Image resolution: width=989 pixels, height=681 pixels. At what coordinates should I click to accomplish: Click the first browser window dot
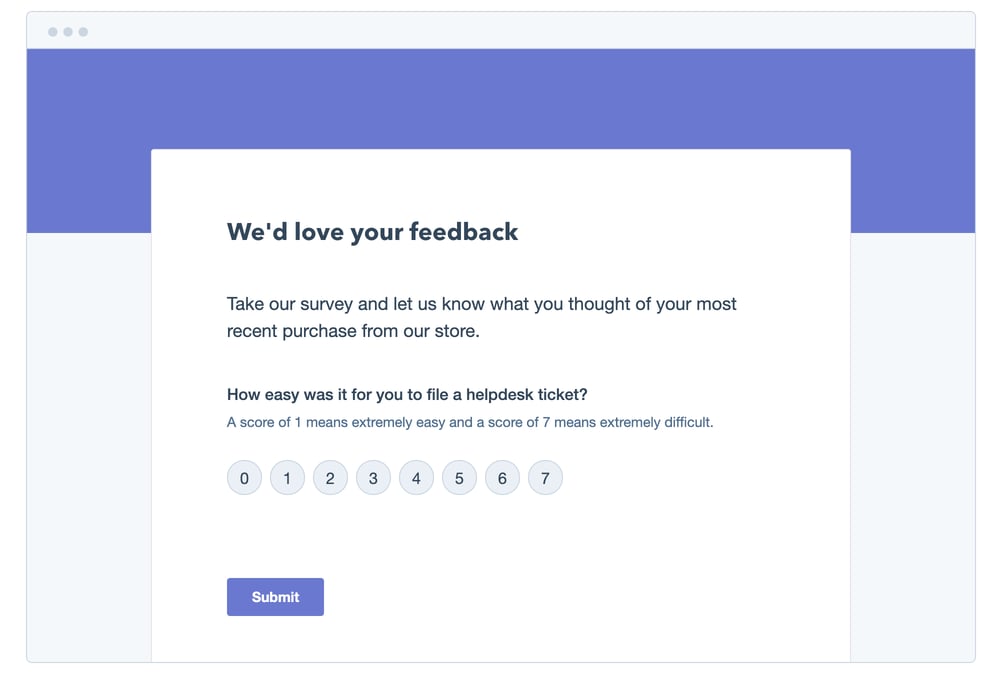click(x=51, y=31)
